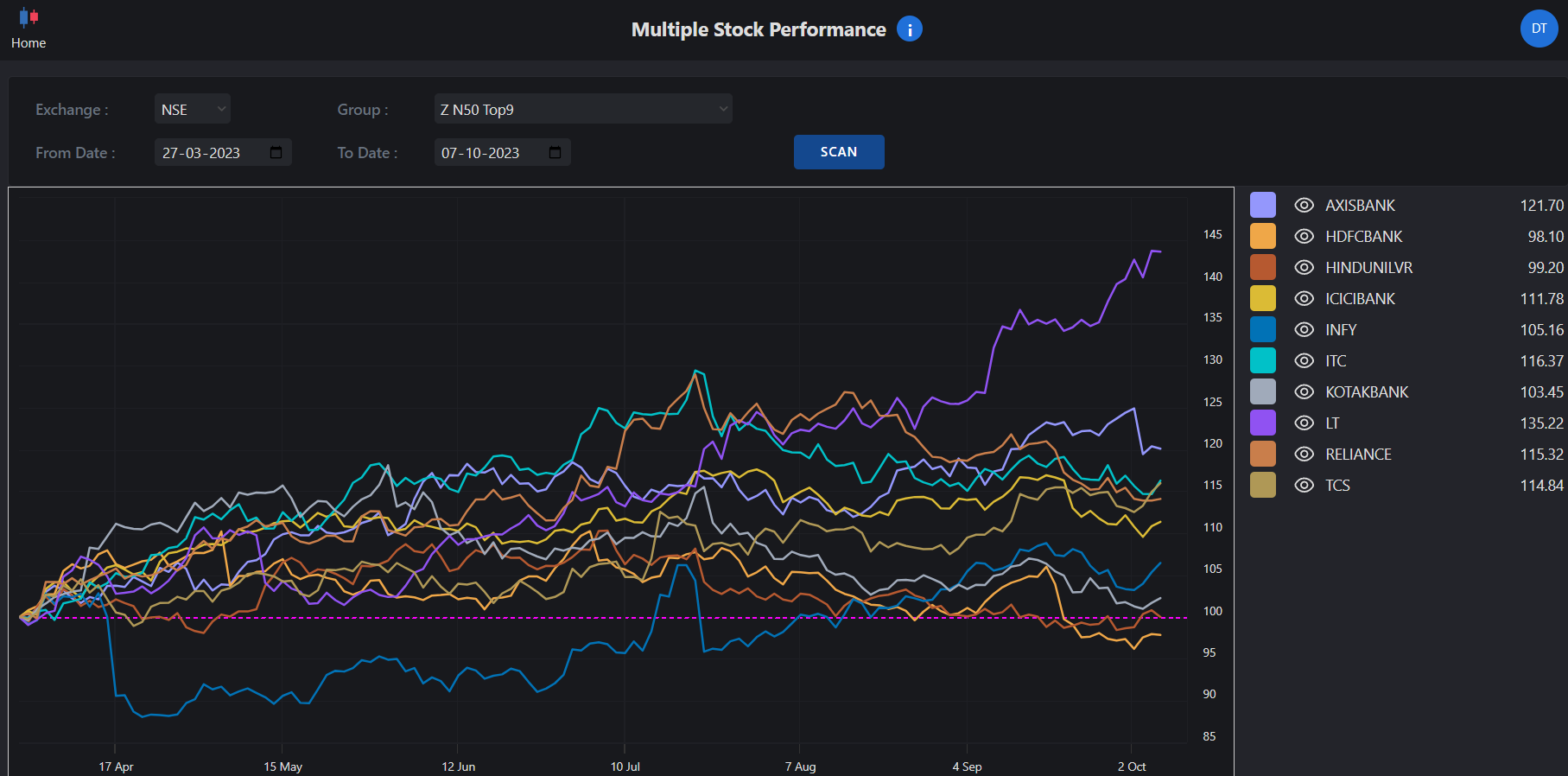Click the AXISBANK lavender color swatch
Viewport: 1568px width, 776px height.
point(1263,205)
